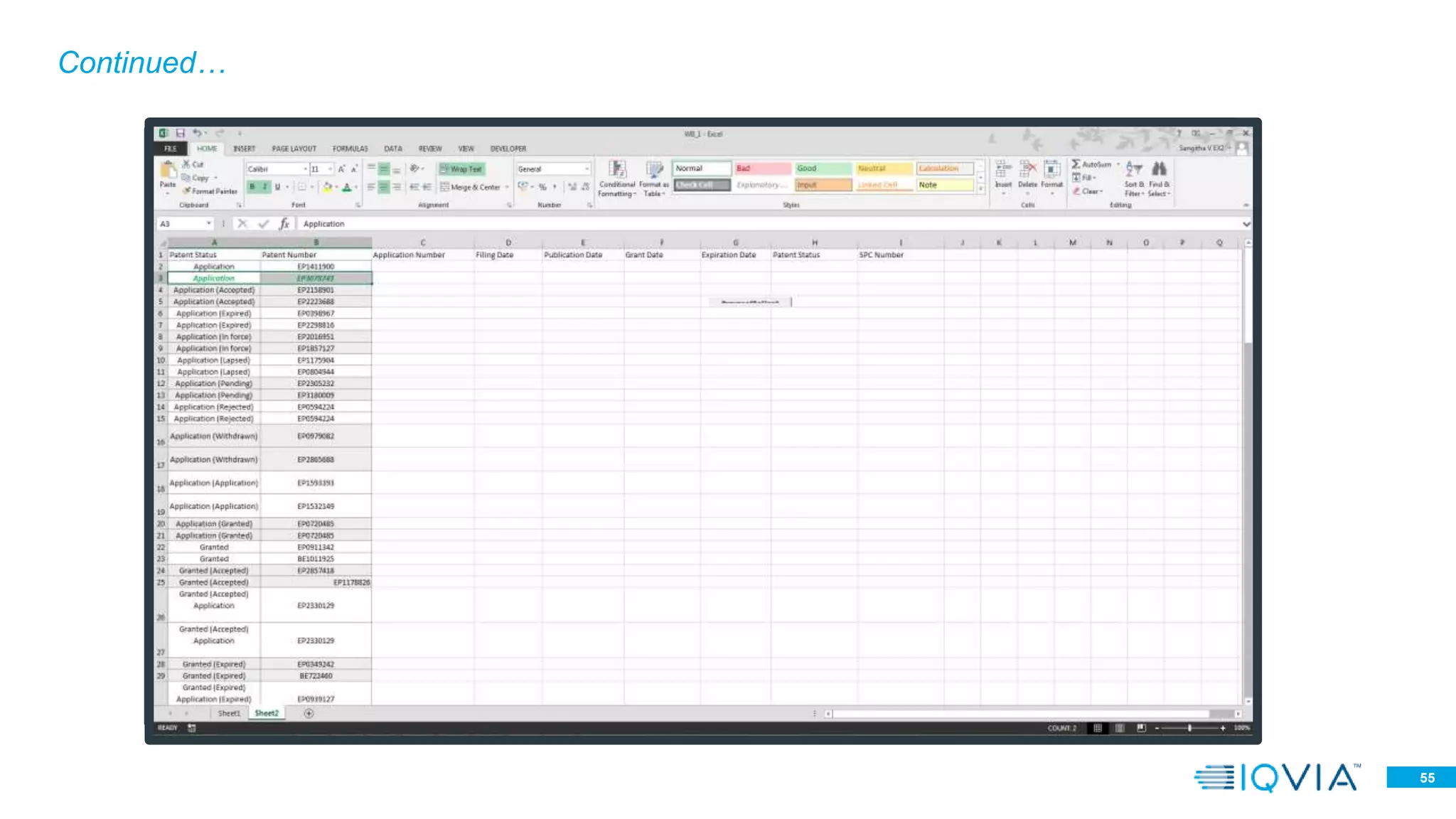The image size is (1456, 819).
Task: Click the AutoSum sigma icon
Action: tap(1076, 164)
